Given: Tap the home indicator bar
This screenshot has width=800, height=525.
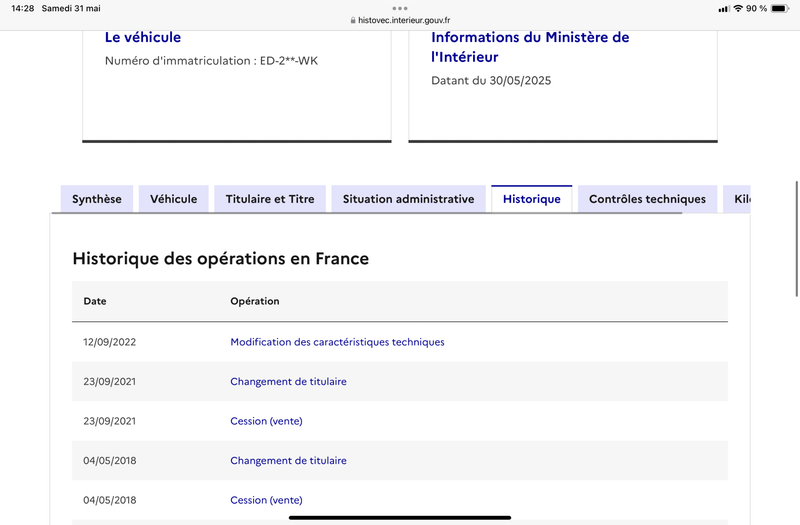Looking at the screenshot, I should (x=400, y=517).
